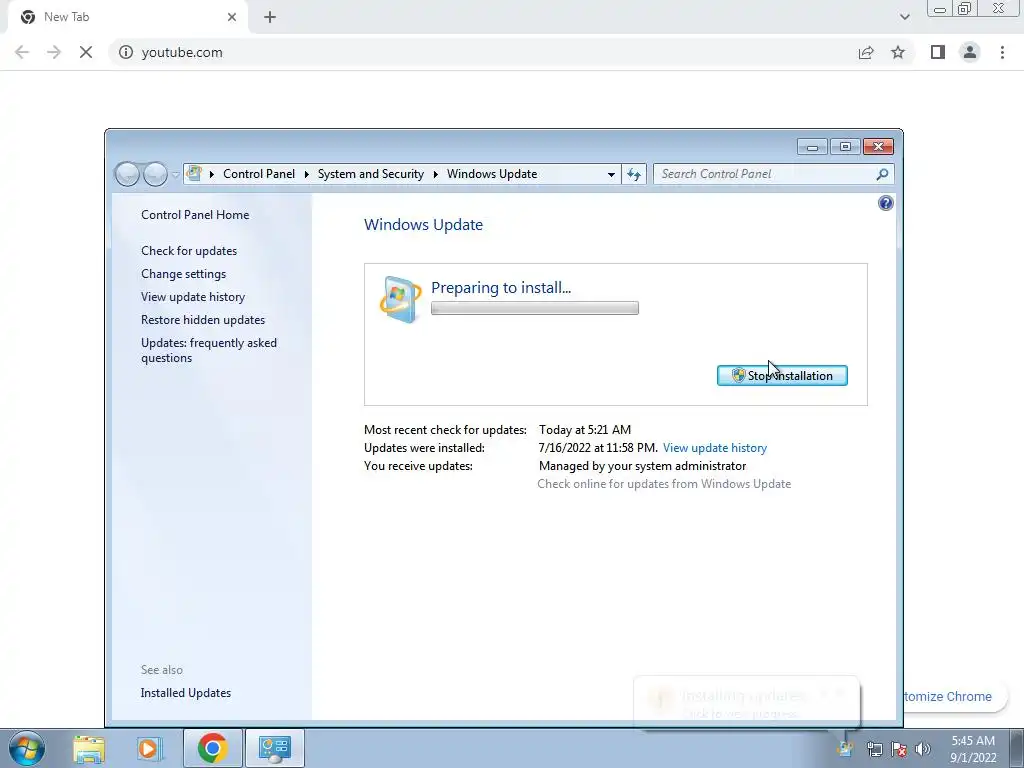Click View update history beside install date
This screenshot has width=1024, height=768.
pyautogui.click(x=714, y=448)
